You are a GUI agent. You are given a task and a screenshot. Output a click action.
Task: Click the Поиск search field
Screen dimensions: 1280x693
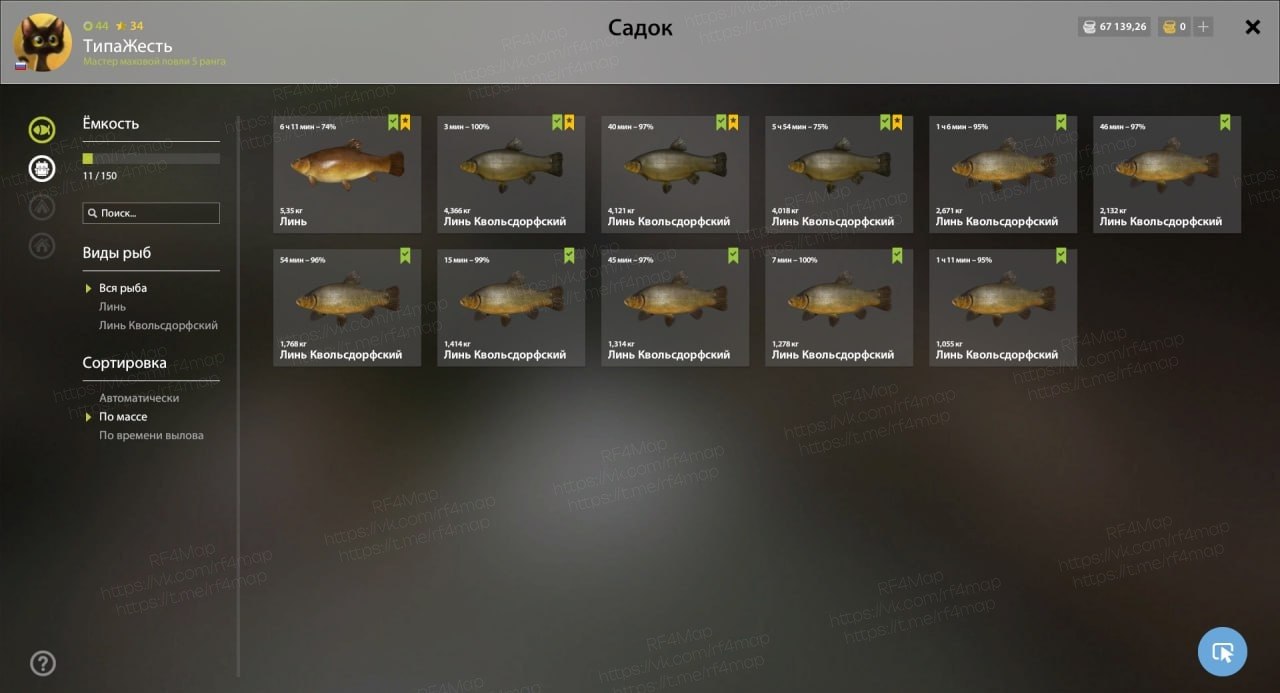click(x=151, y=213)
